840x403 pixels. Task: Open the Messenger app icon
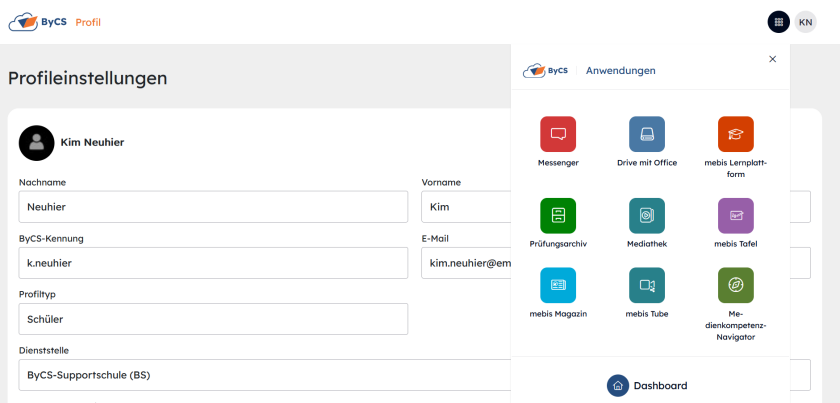click(558, 134)
